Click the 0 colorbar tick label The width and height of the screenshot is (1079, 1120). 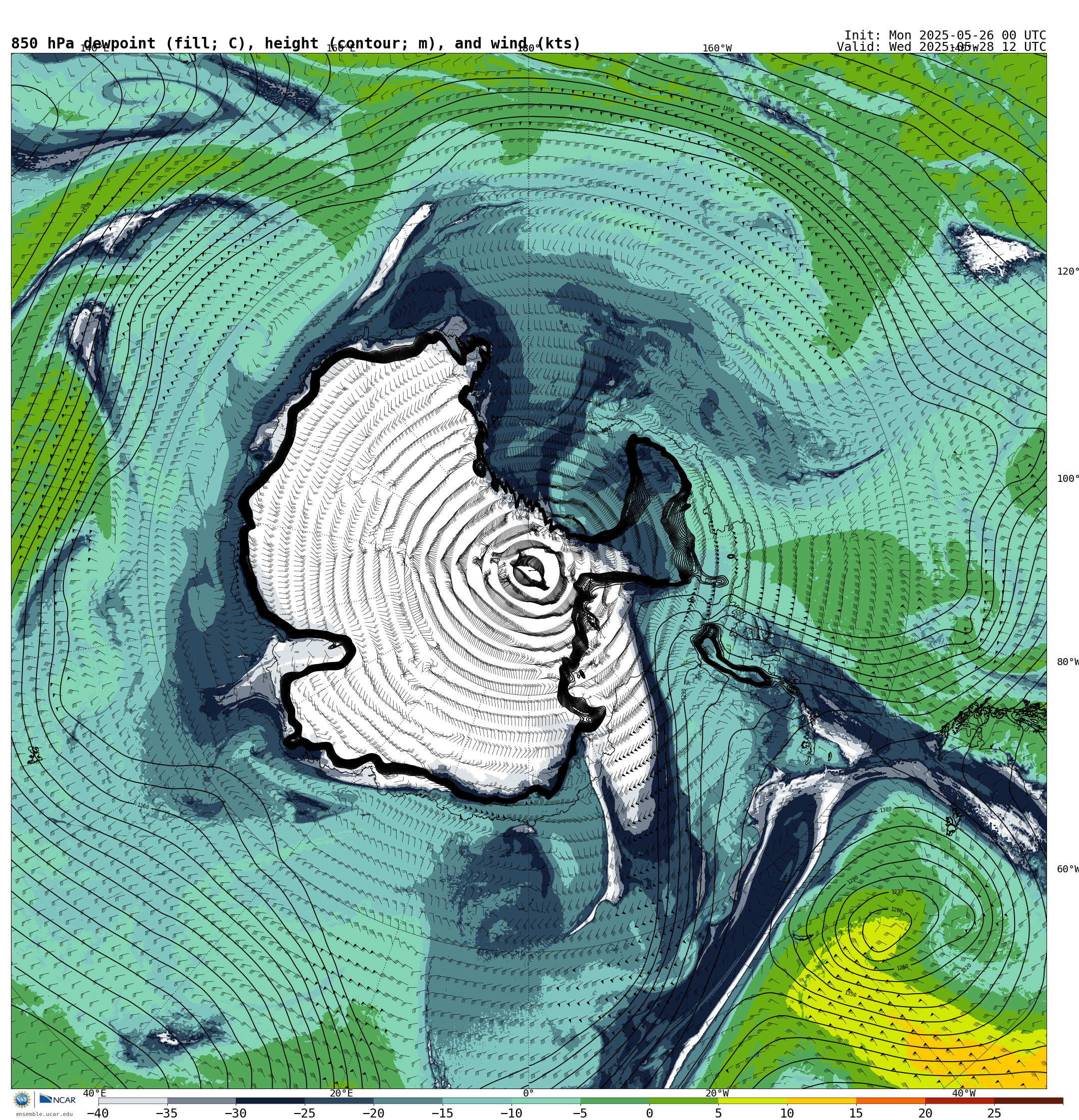pyautogui.click(x=649, y=1113)
